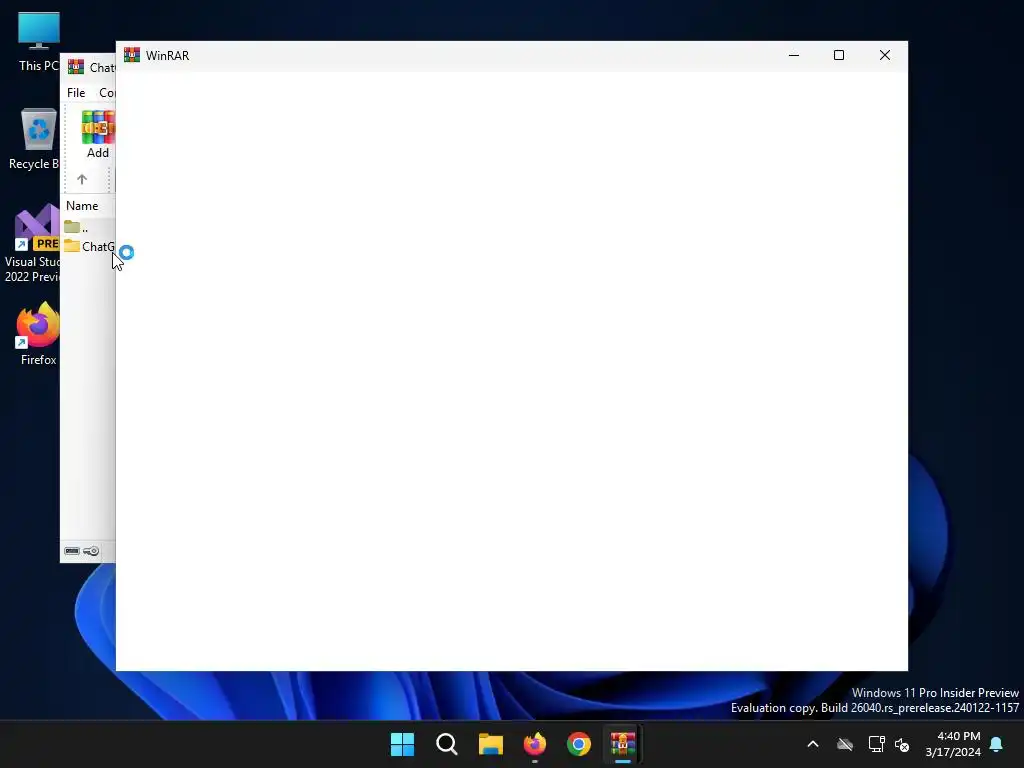Image resolution: width=1024 pixels, height=768 pixels.
Task: Open the notifications bell
Action: [997, 744]
